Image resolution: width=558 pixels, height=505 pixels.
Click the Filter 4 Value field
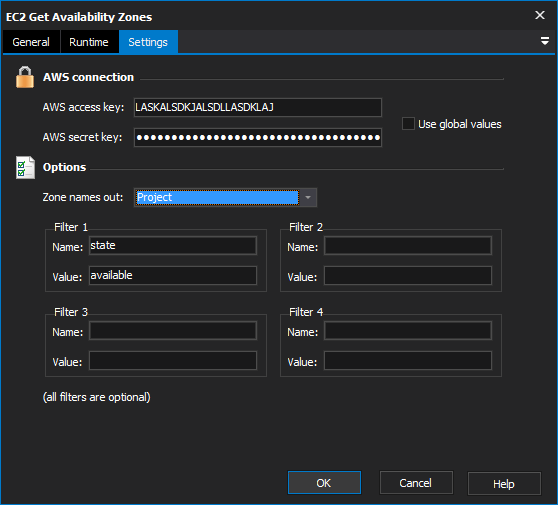click(408, 361)
